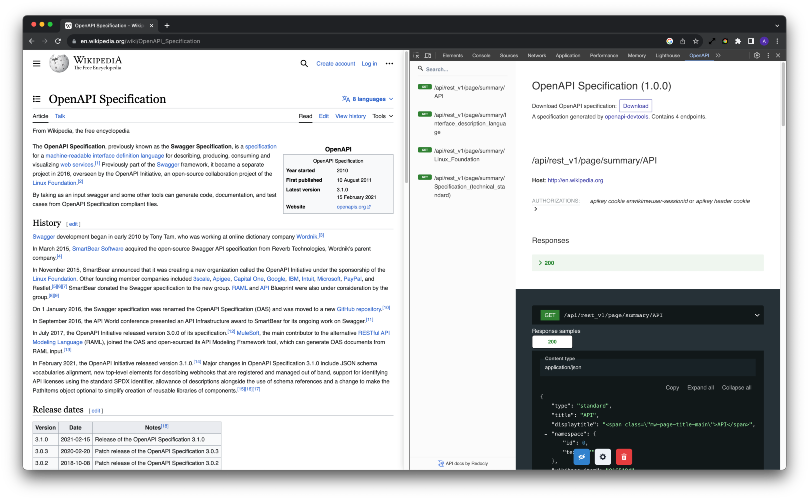Open the Wikipedia main menu hamburger icon
This screenshot has height=500, width=809.
[36, 63]
